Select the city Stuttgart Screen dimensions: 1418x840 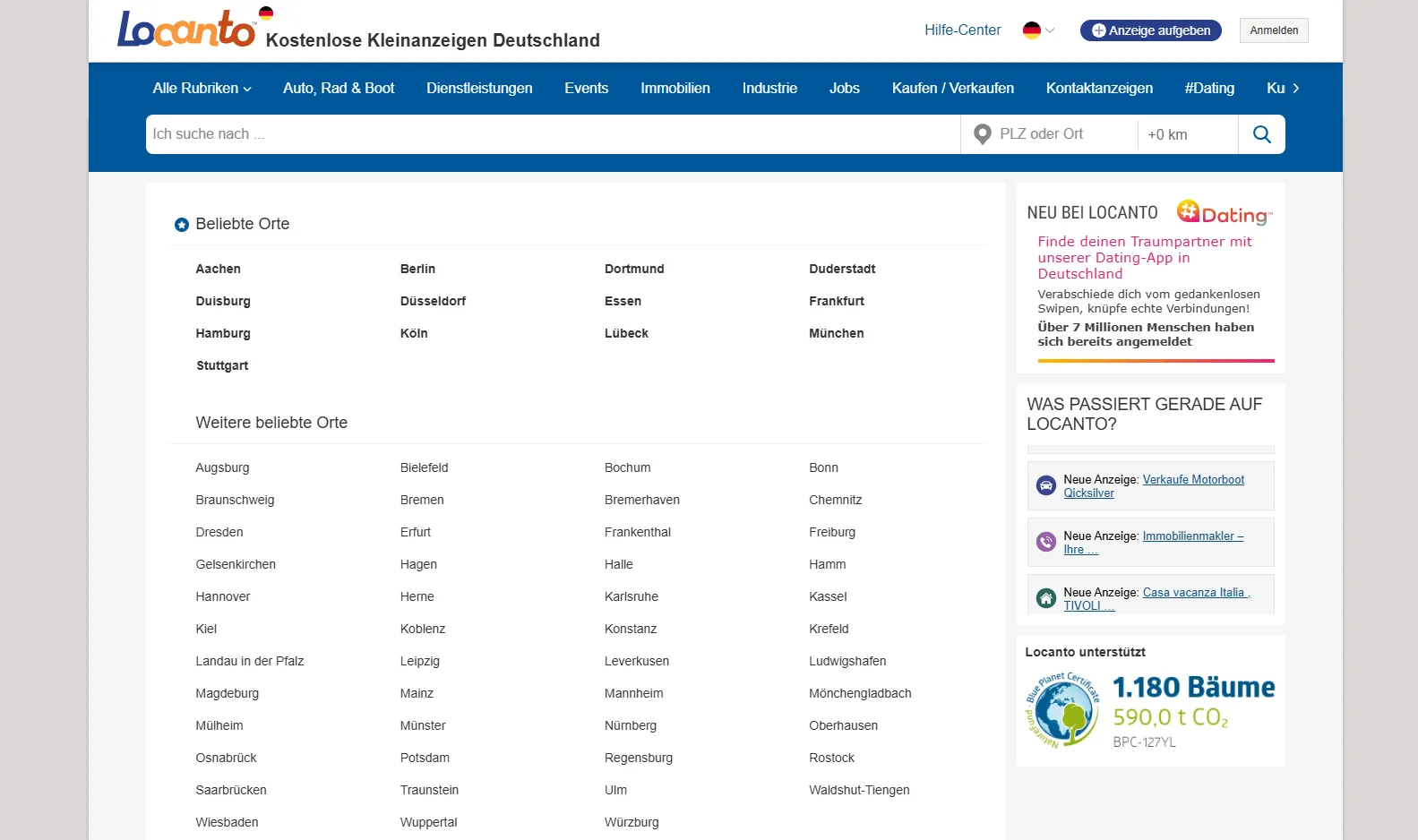coord(222,365)
